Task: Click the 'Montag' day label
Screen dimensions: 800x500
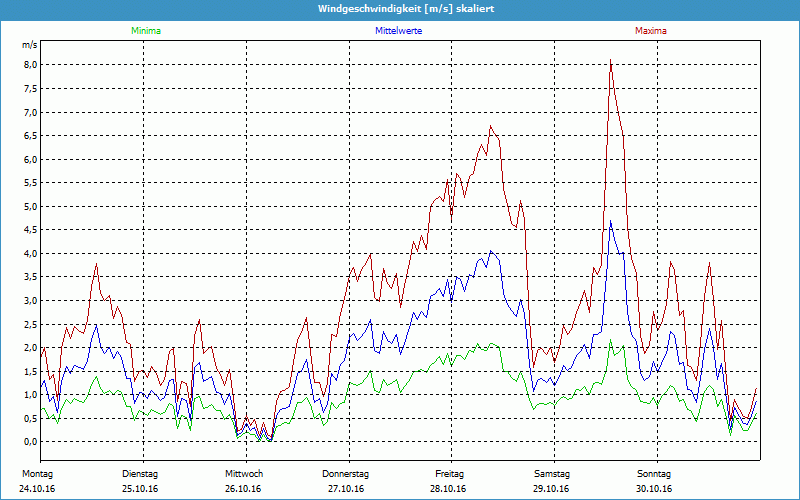Action: click(x=37, y=474)
